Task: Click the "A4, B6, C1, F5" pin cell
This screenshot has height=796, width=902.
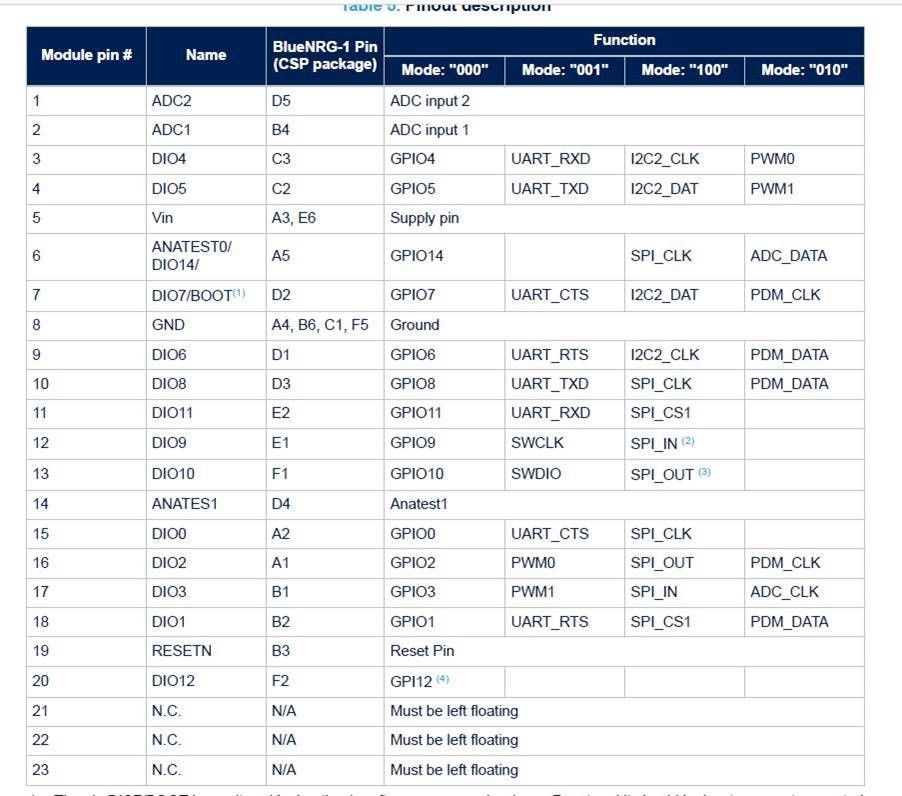Action: pyautogui.click(x=320, y=324)
